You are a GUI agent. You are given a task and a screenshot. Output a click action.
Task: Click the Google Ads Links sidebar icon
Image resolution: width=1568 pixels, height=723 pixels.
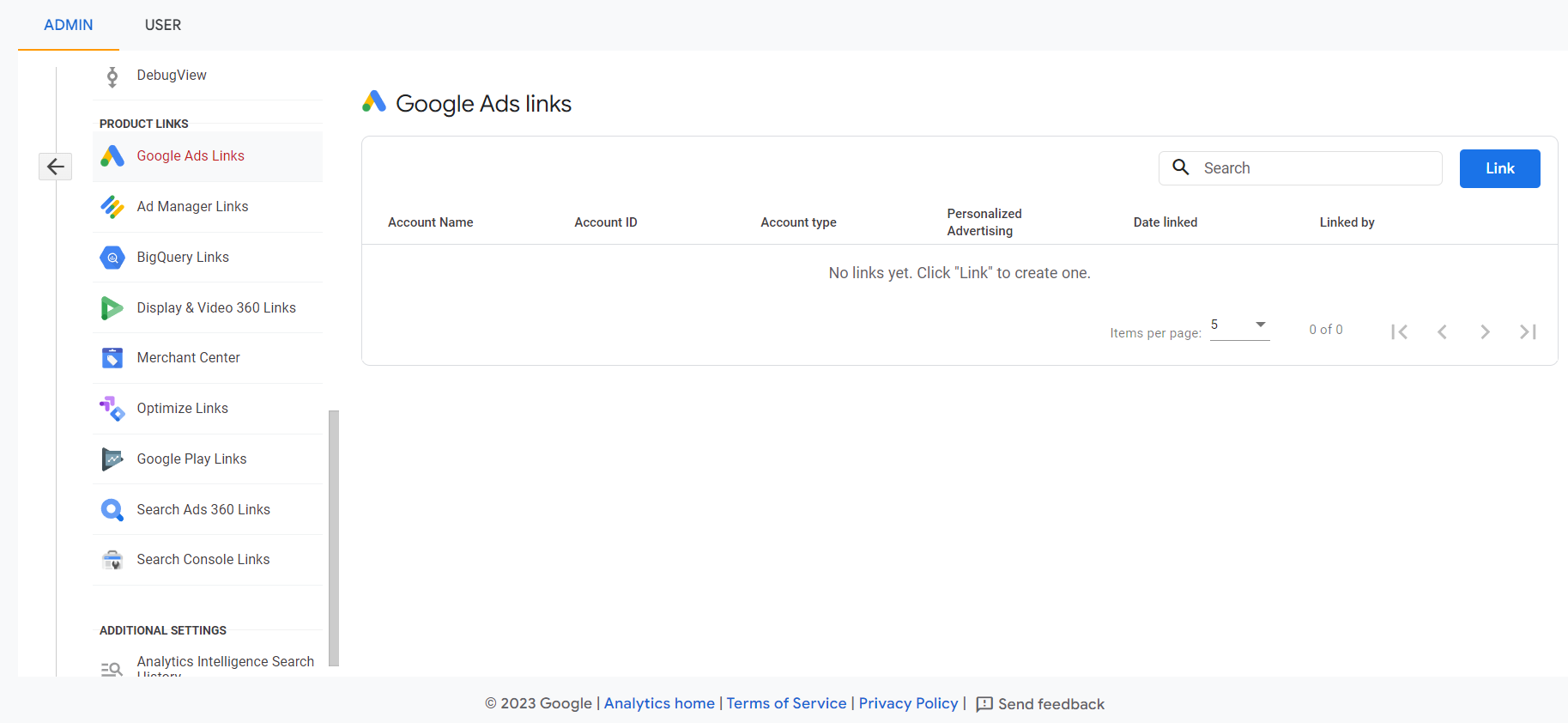112,156
